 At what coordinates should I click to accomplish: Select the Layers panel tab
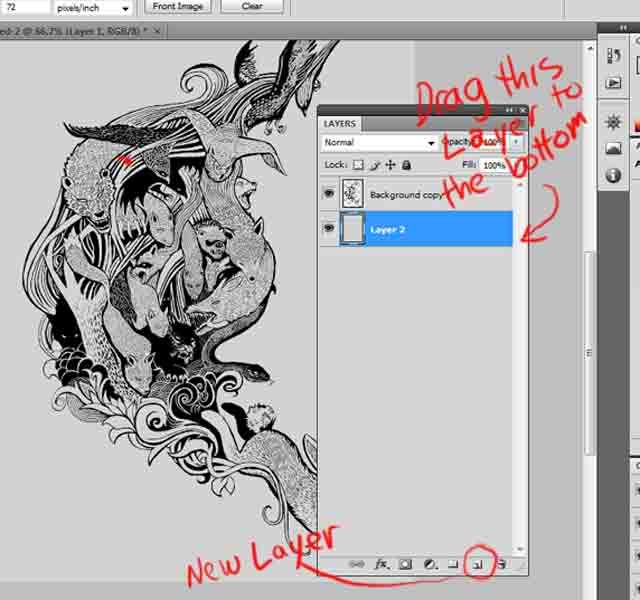click(340, 123)
